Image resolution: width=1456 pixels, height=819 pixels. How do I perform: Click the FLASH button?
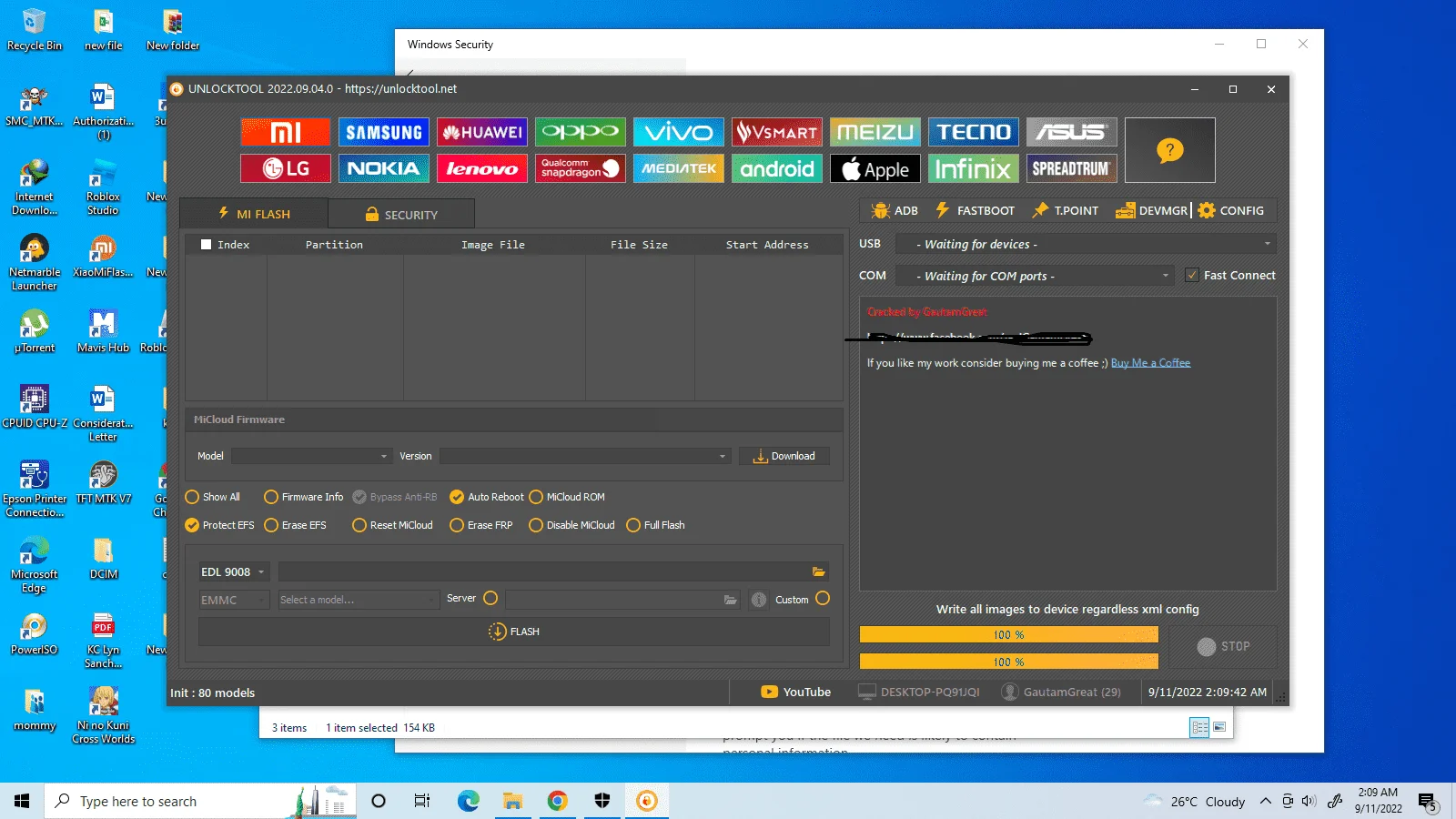pos(514,632)
